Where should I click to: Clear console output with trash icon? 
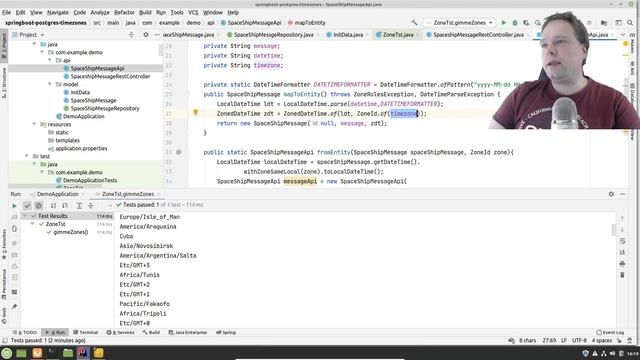click(622, 275)
